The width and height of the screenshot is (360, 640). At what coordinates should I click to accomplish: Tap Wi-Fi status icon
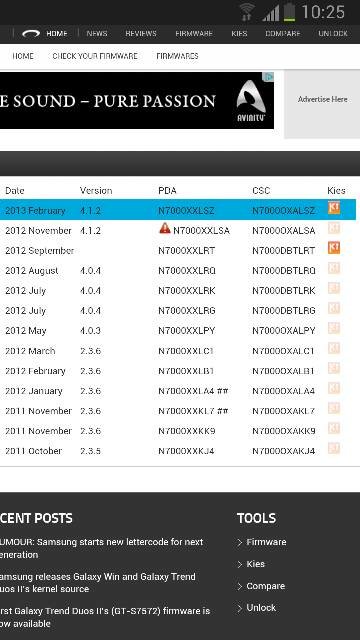(247, 12)
